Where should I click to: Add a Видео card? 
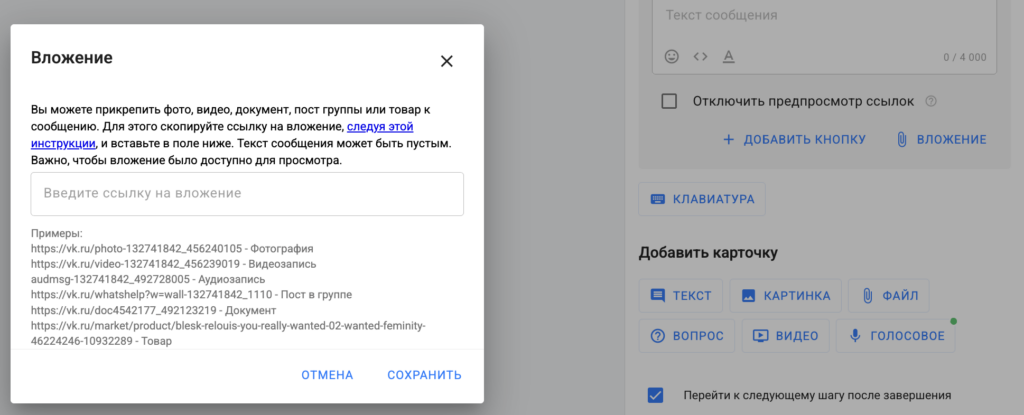pyautogui.click(x=785, y=336)
